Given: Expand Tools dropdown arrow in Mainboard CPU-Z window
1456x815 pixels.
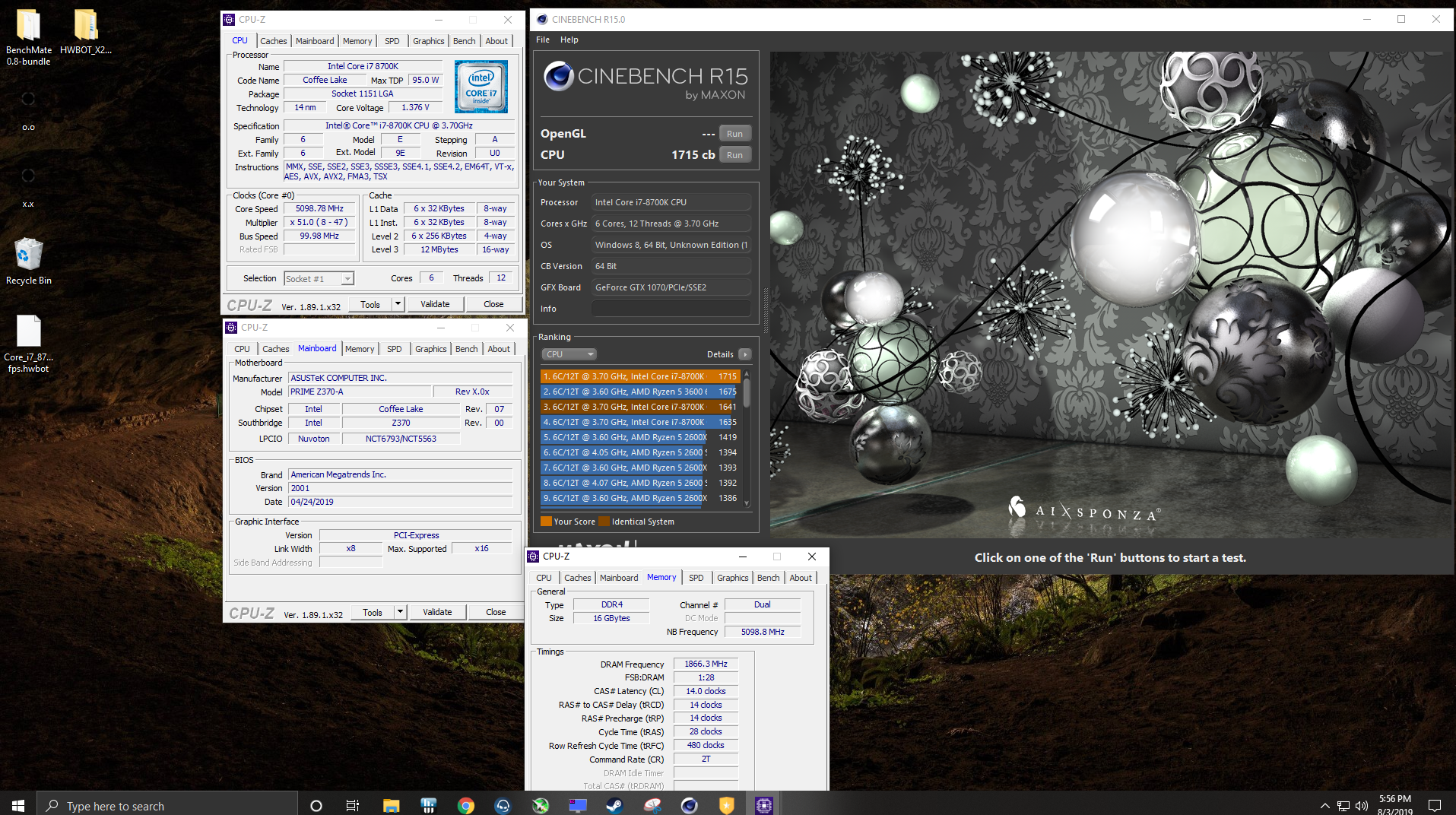Looking at the screenshot, I should pyautogui.click(x=400, y=612).
